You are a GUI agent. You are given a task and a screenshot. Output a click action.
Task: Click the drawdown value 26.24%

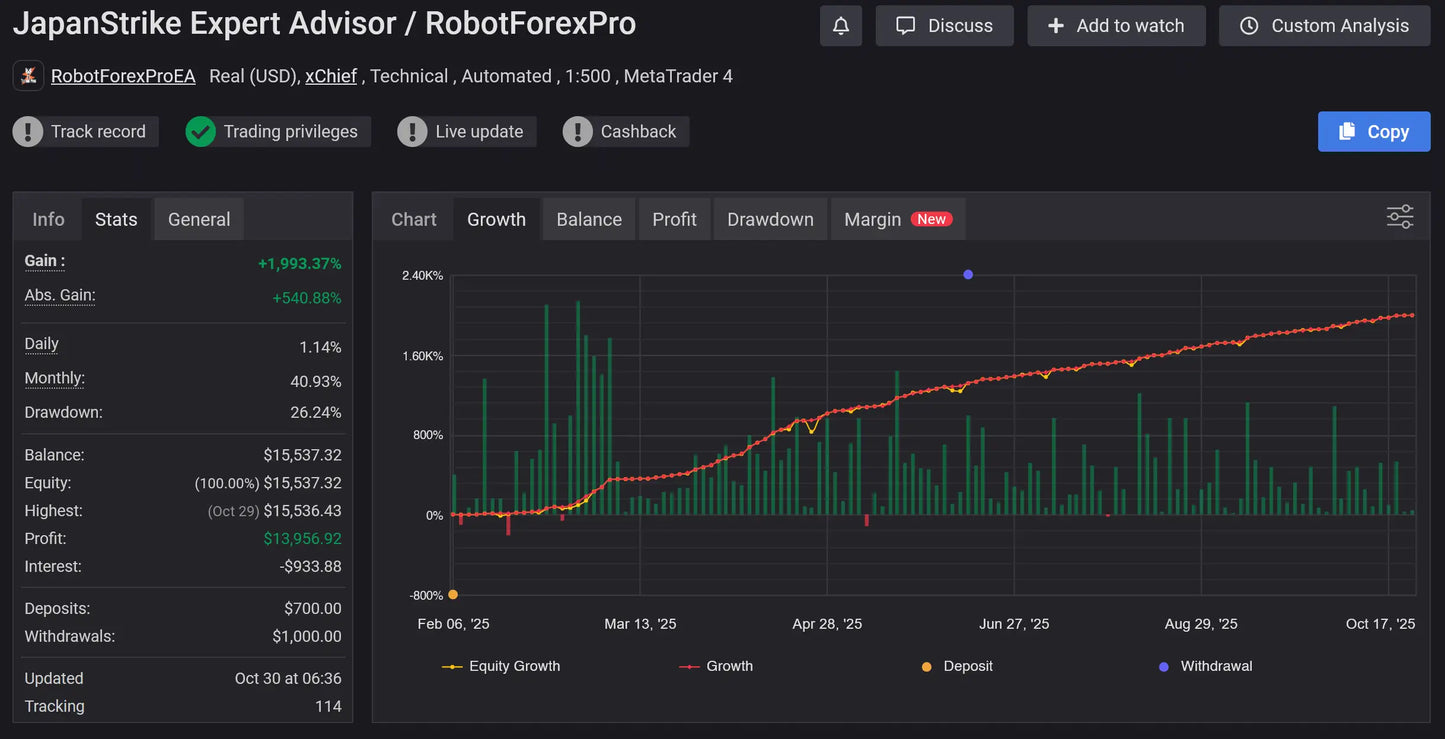[x=316, y=413]
